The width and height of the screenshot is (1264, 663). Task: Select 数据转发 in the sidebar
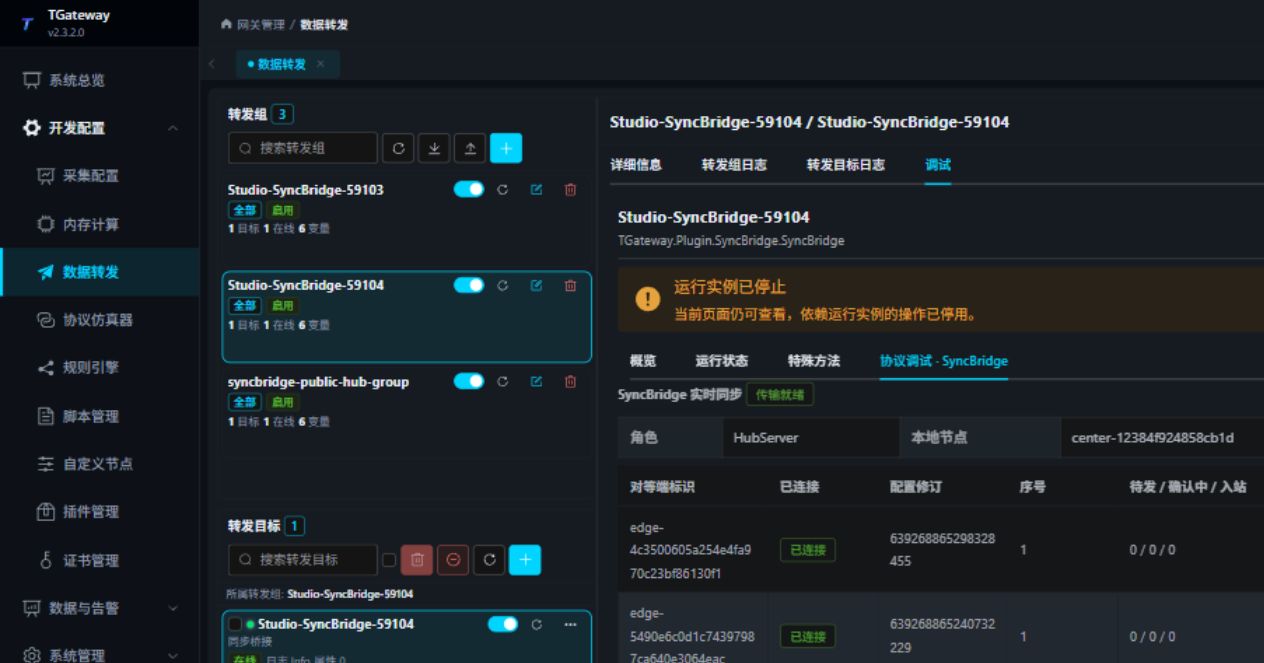point(100,272)
